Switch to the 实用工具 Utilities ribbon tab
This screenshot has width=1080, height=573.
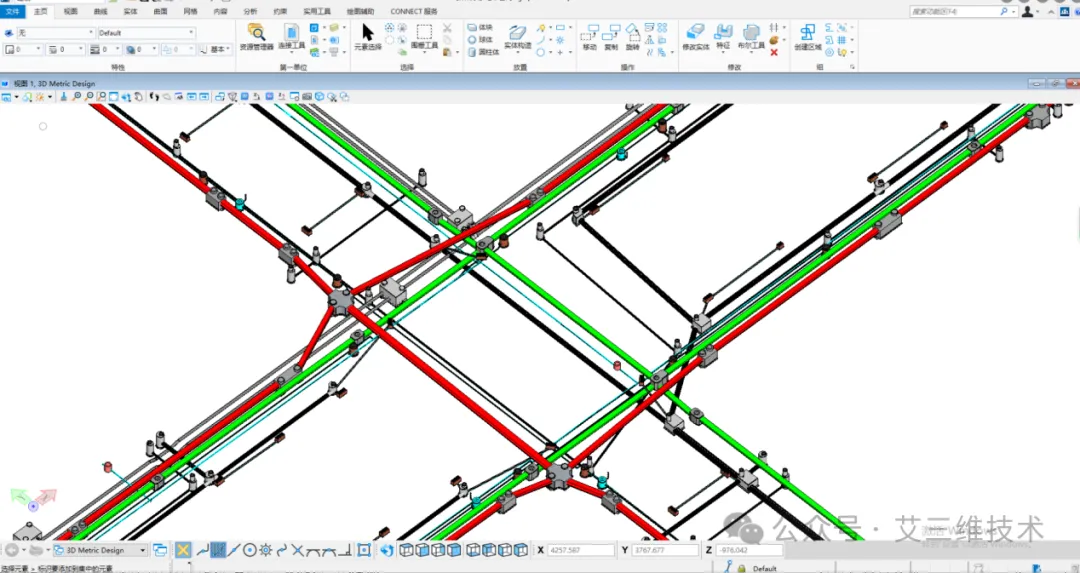pos(318,12)
